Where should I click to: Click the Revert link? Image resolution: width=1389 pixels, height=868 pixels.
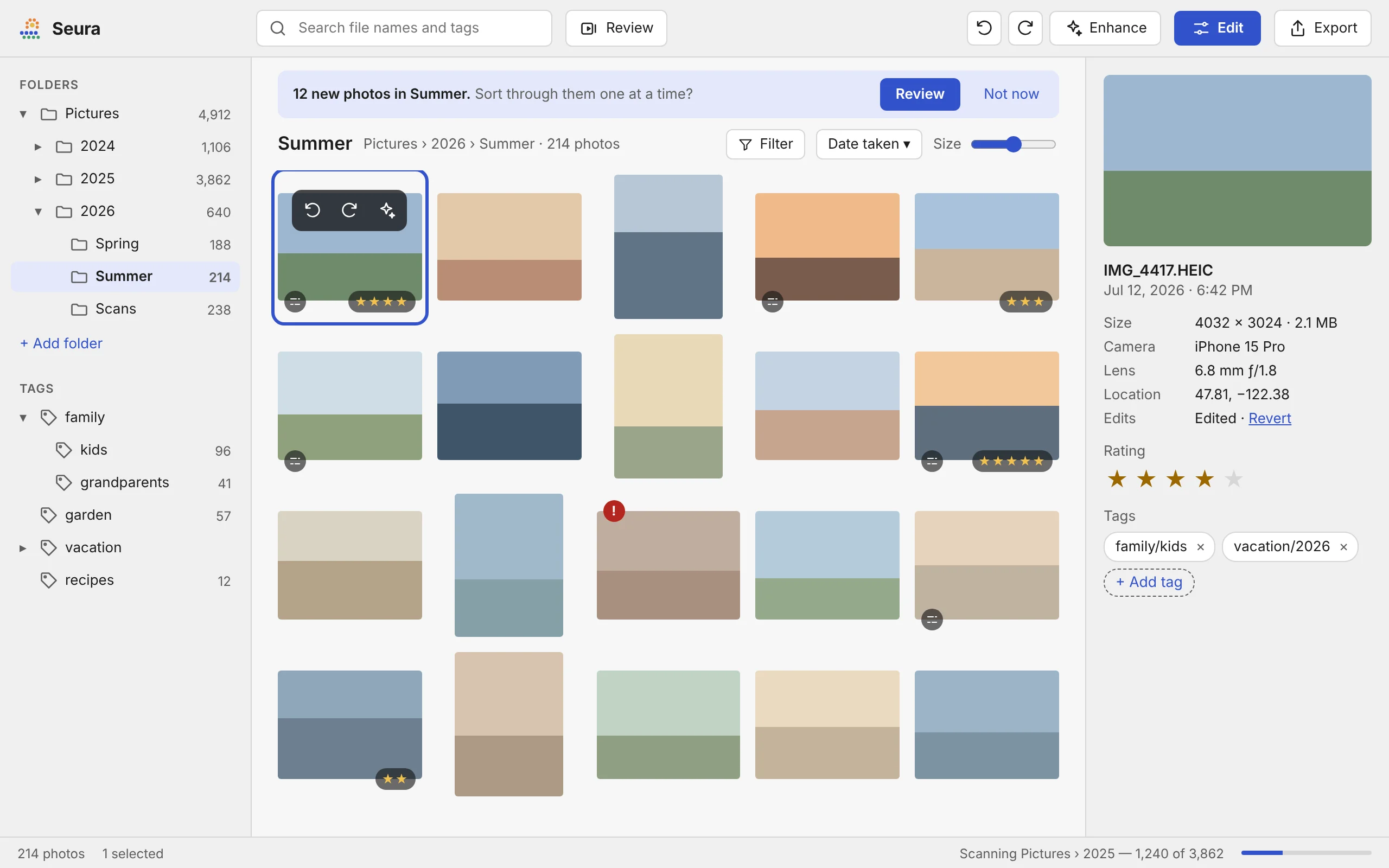click(x=1270, y=418)
